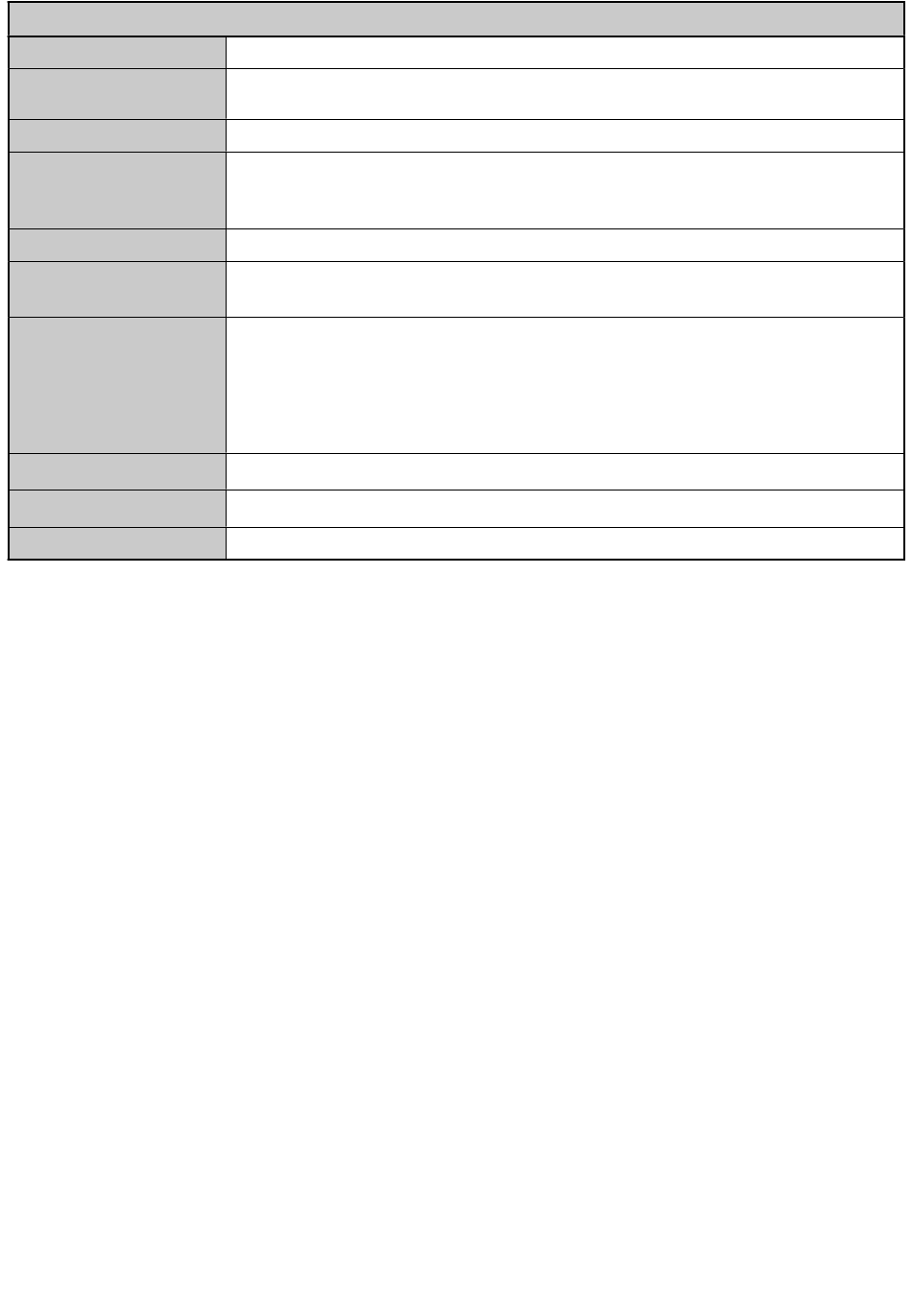Click the second row's white value cell
Screen dimensions: 912x1316
[564, 94]
